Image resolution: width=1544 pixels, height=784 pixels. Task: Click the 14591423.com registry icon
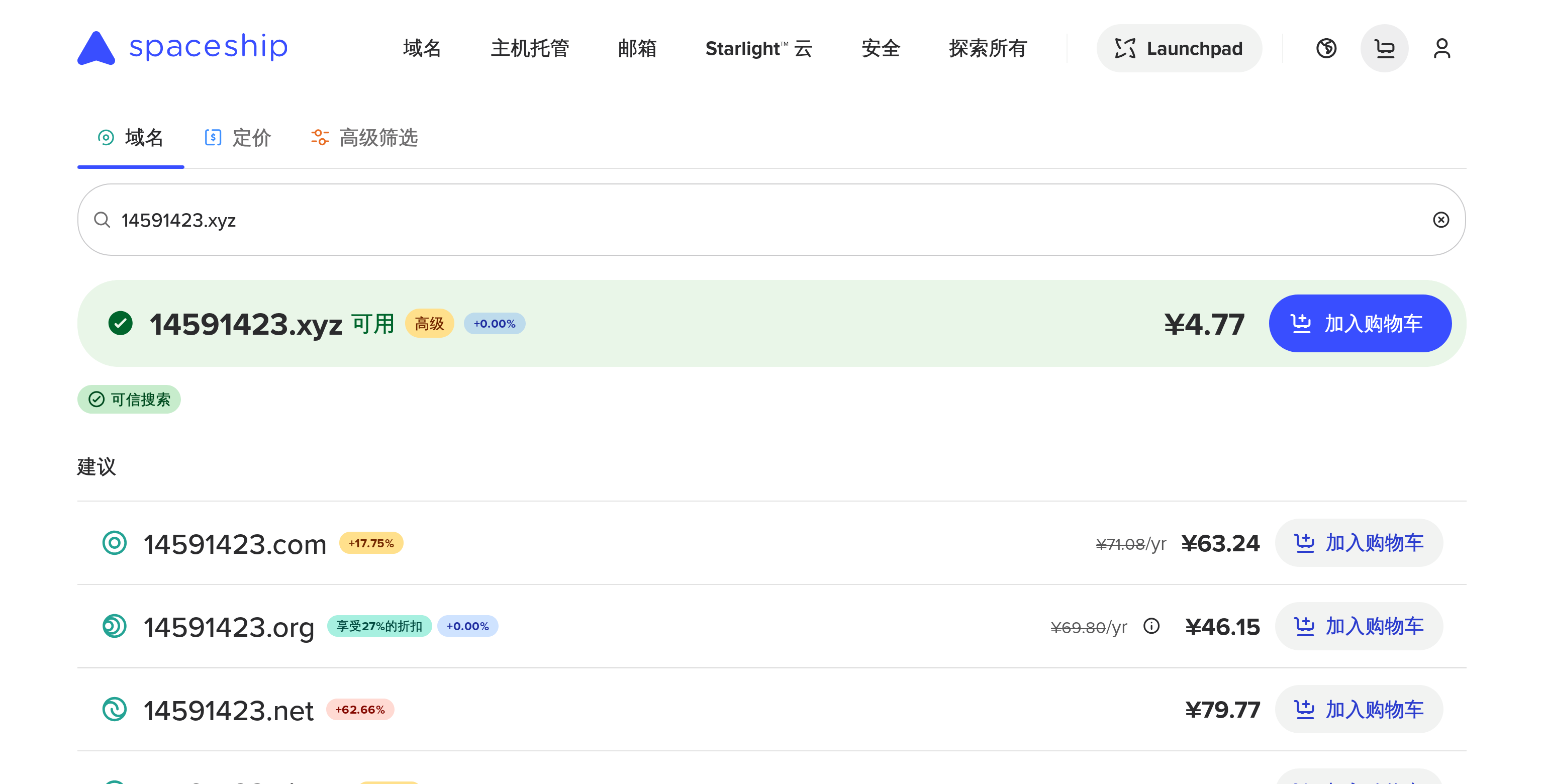point(115,543)
